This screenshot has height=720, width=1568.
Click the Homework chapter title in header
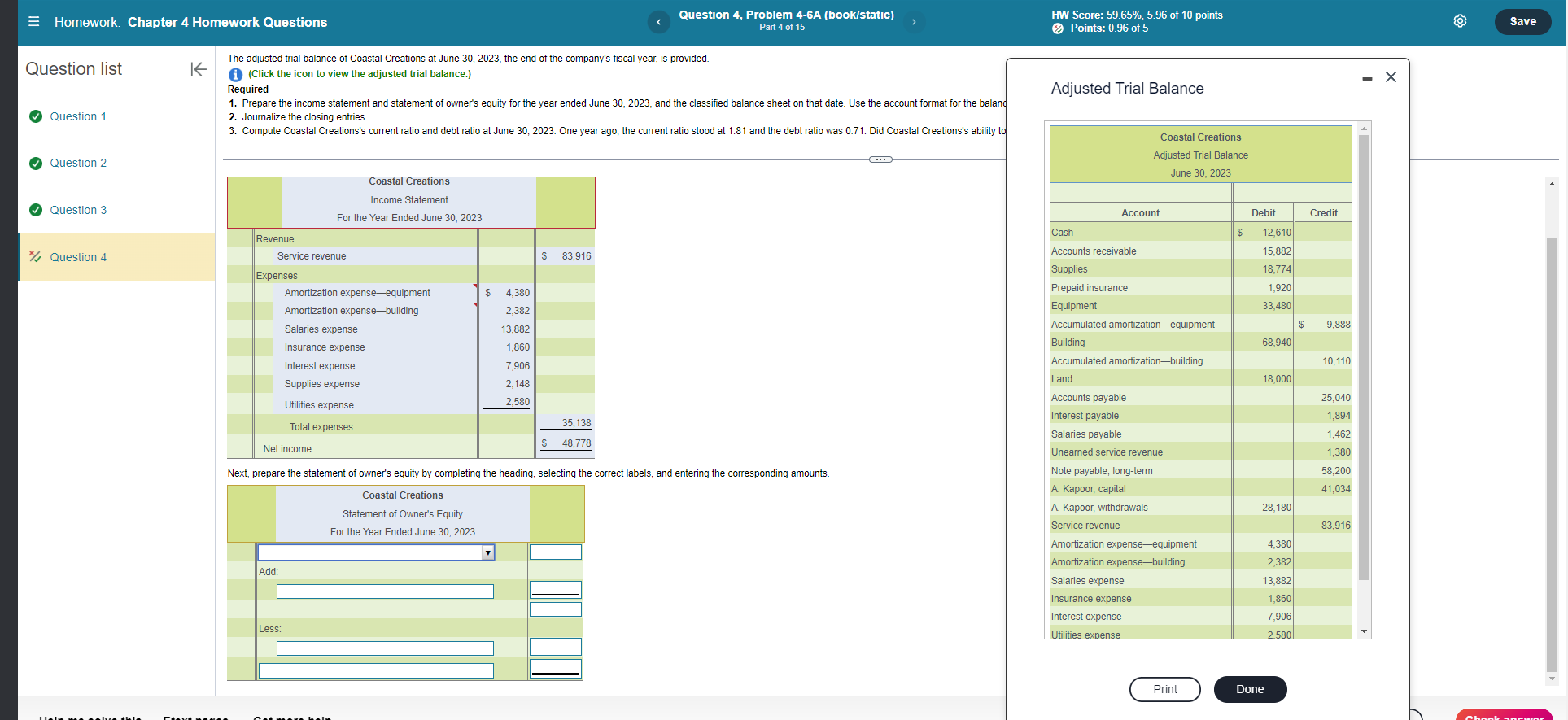click(x=227, y=22)
